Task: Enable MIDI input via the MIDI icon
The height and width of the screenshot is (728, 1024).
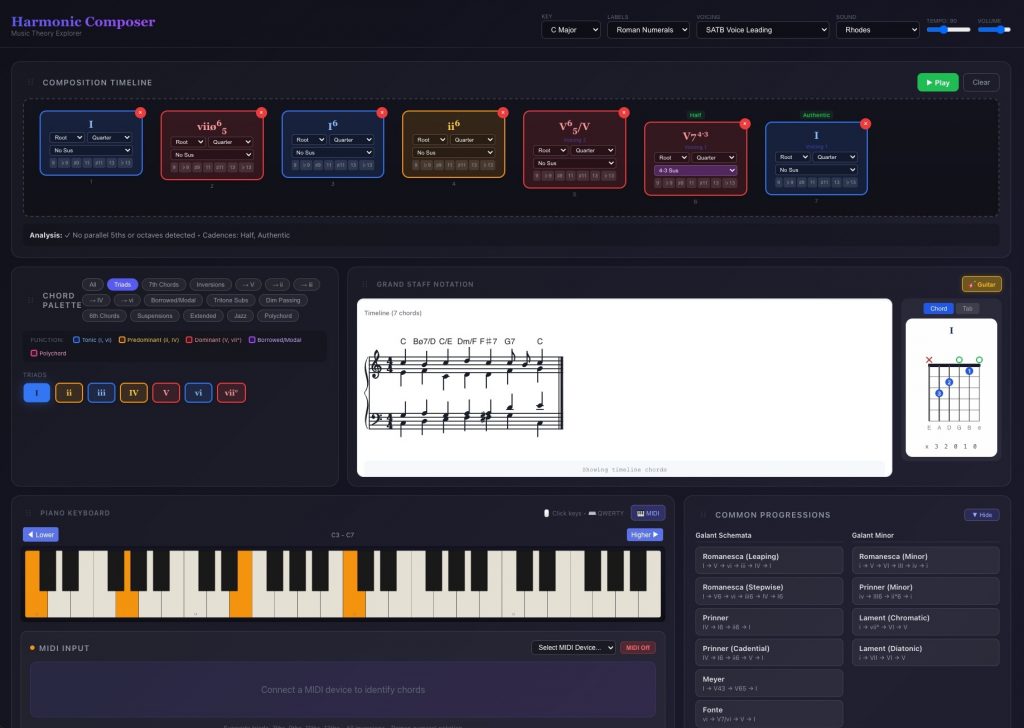Action: pyautogui.click(x=648, y=513)
